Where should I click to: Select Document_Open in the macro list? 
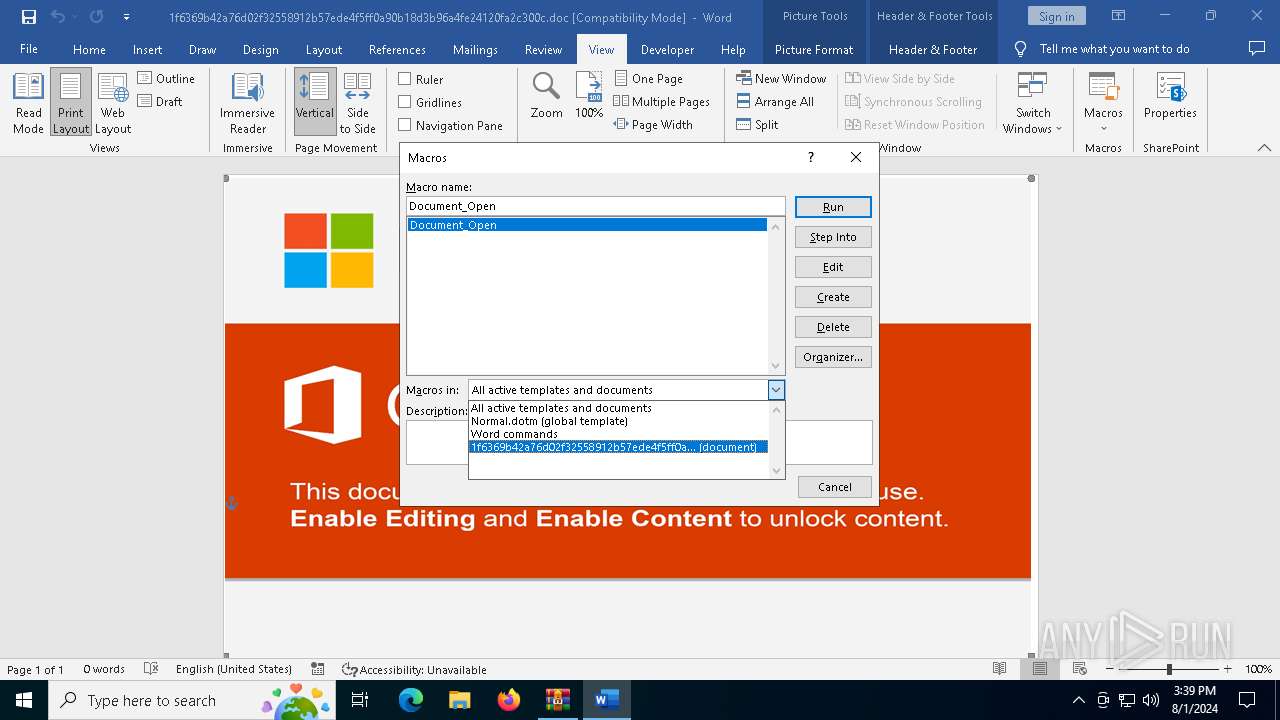tap(588, 225)
